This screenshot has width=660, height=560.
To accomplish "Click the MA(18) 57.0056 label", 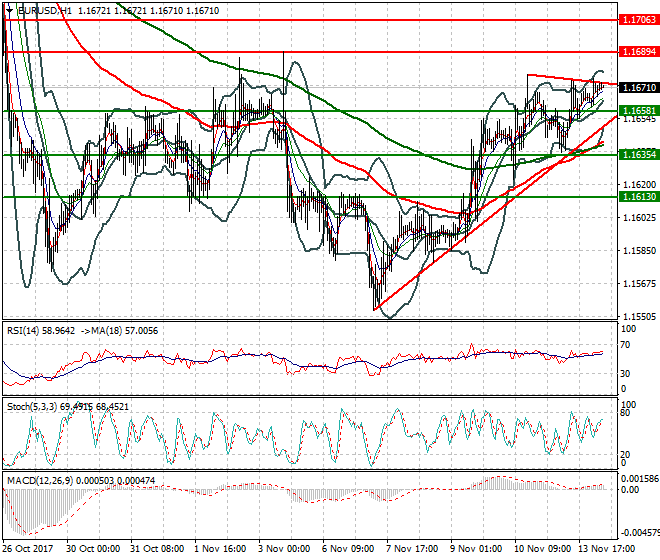I will point(124,331).
